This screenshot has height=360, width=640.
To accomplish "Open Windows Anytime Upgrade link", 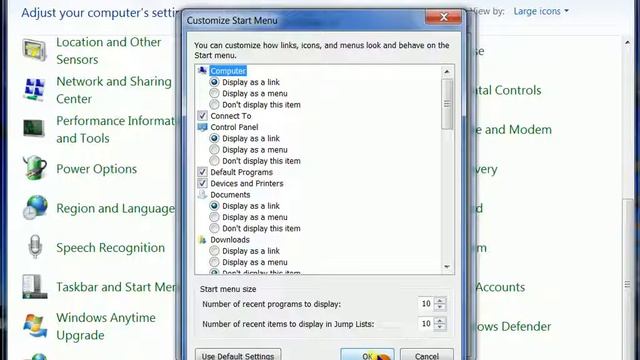I will click(x=106, y=326).
